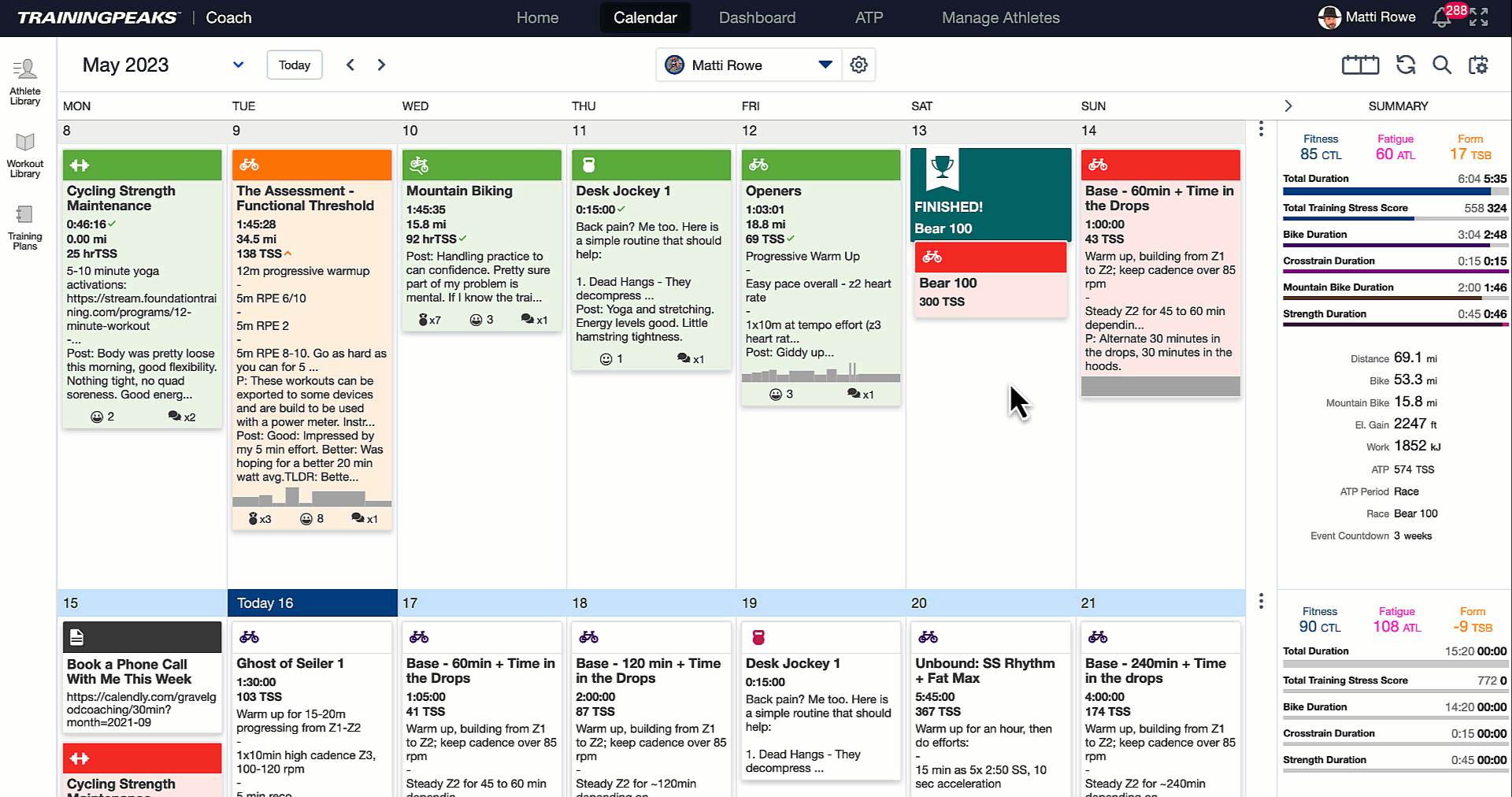This screenshot has height=797, width=1512.
Task: Refresh the calendar with sync icon
Action: pos(1406,65)
